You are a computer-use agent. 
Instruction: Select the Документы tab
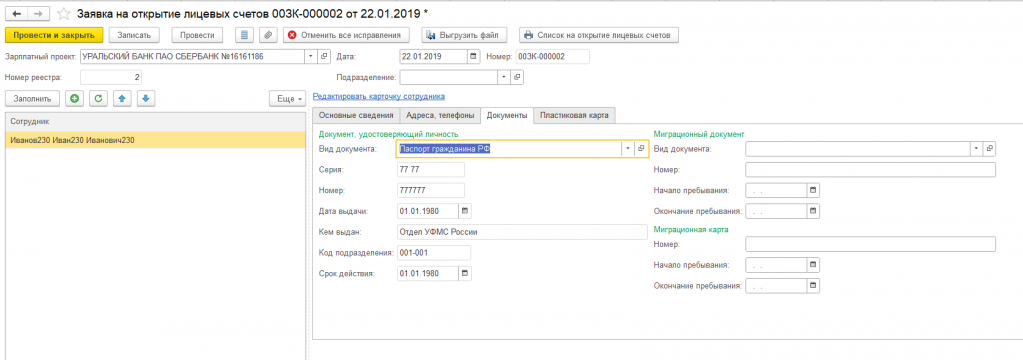507,115
